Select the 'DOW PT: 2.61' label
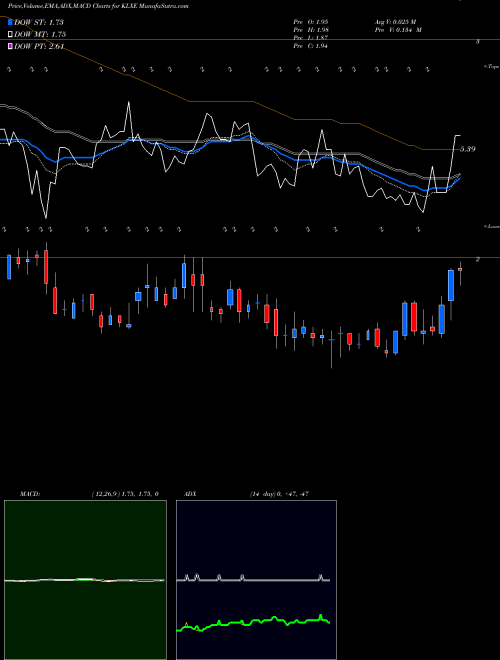This screenshot has height=660, width=500. click(39, 46)
